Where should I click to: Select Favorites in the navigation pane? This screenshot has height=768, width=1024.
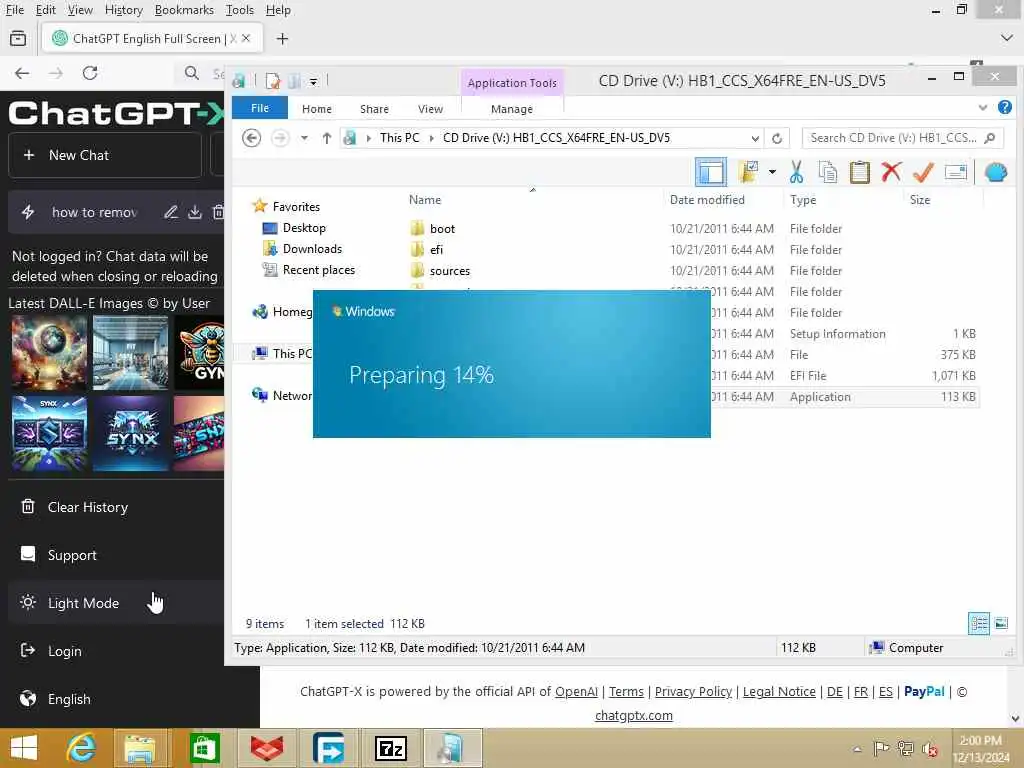[296, 206]
